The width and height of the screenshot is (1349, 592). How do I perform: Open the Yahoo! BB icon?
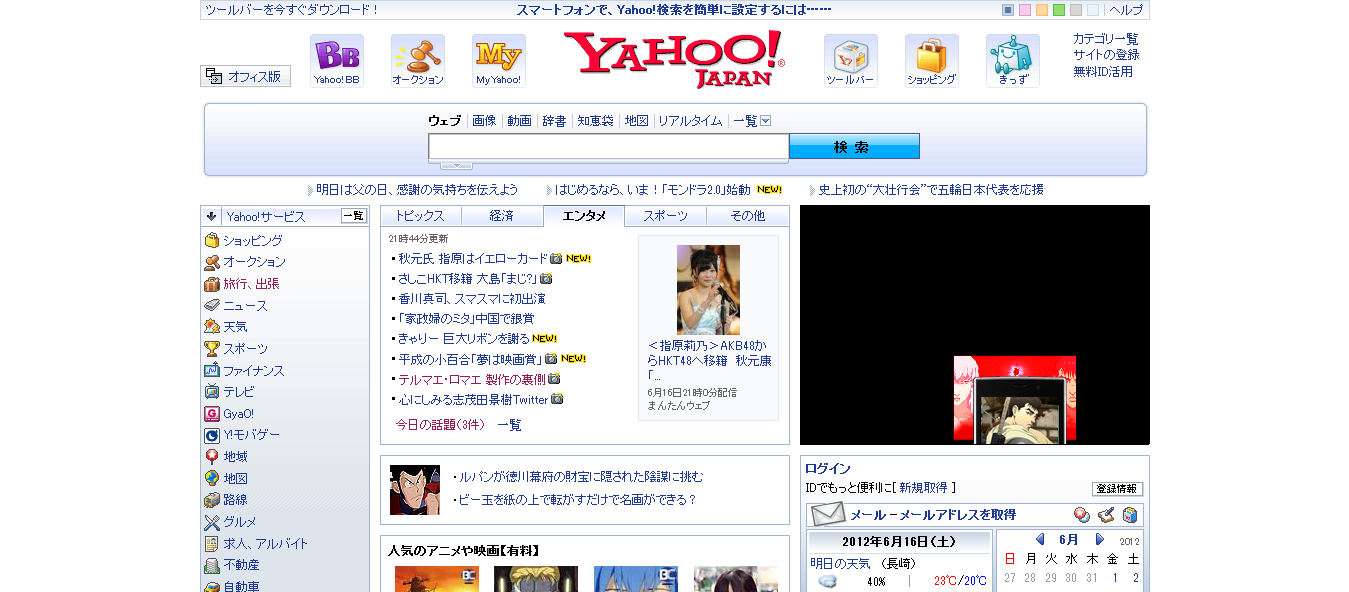[337, 61]
